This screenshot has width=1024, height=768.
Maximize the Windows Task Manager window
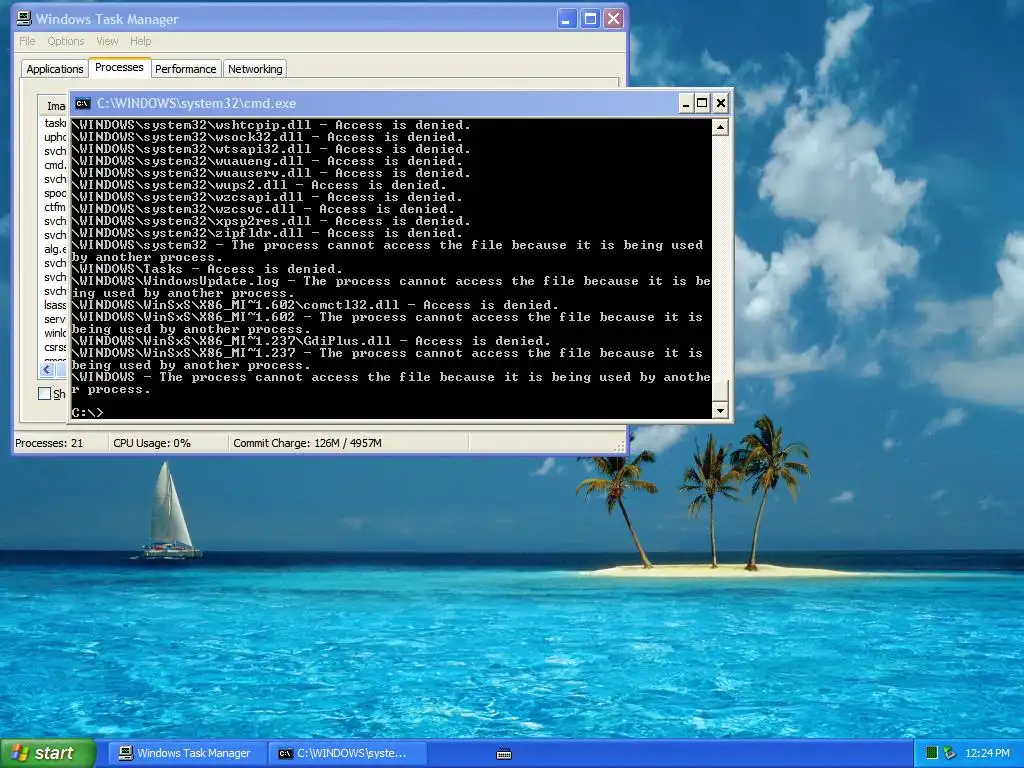tap(590, 19)
